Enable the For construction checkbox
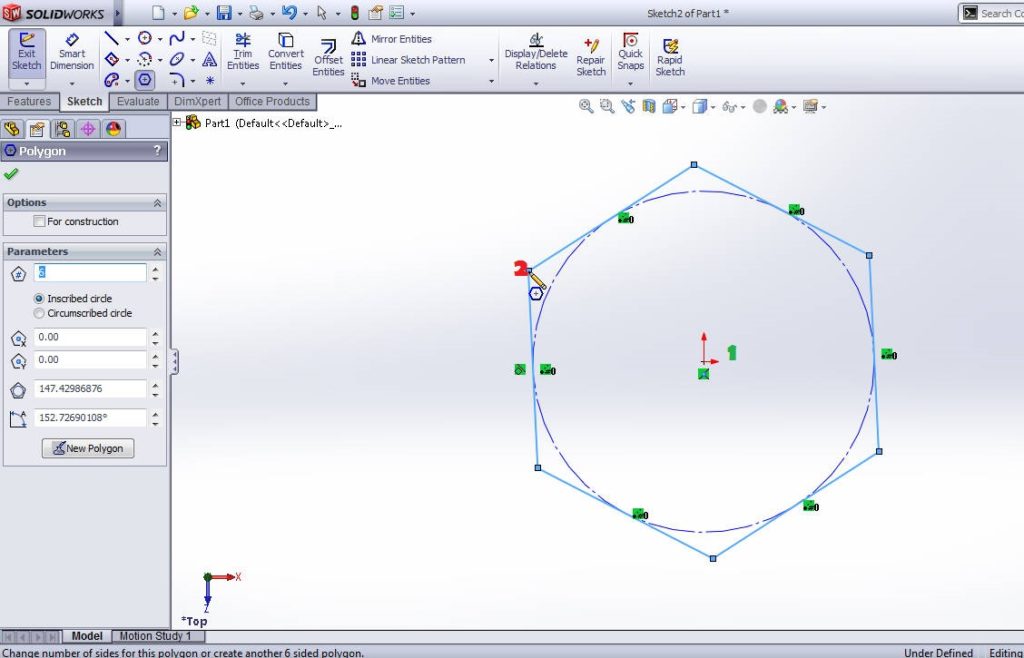Viewport: 1024px width, 658px height. pyautogui.click(x=39, y=221)
